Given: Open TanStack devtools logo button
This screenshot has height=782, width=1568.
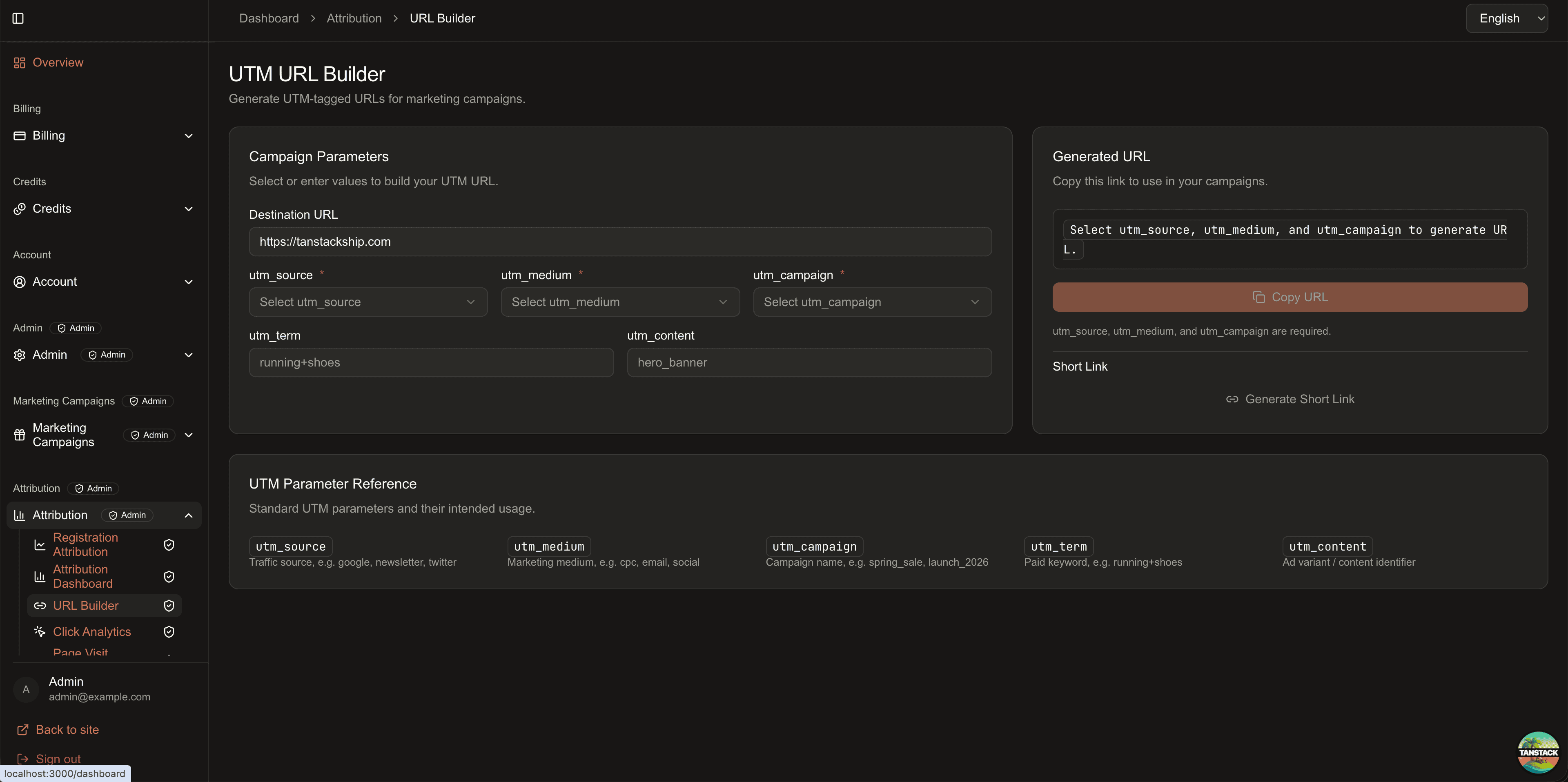Looking at the screenshot, I should (x=1538, y=752).
